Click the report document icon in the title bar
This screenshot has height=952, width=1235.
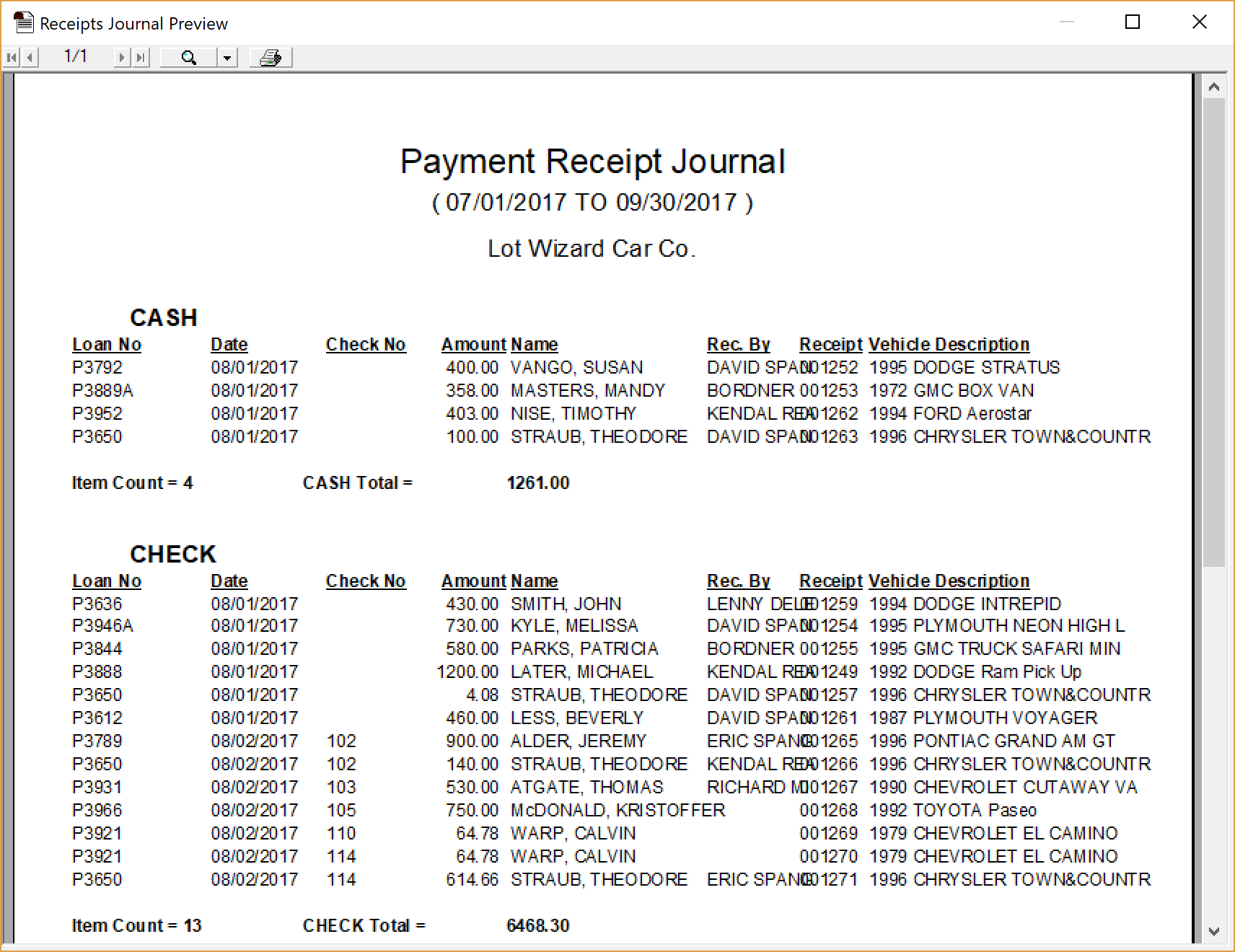[x=24, y=22]
